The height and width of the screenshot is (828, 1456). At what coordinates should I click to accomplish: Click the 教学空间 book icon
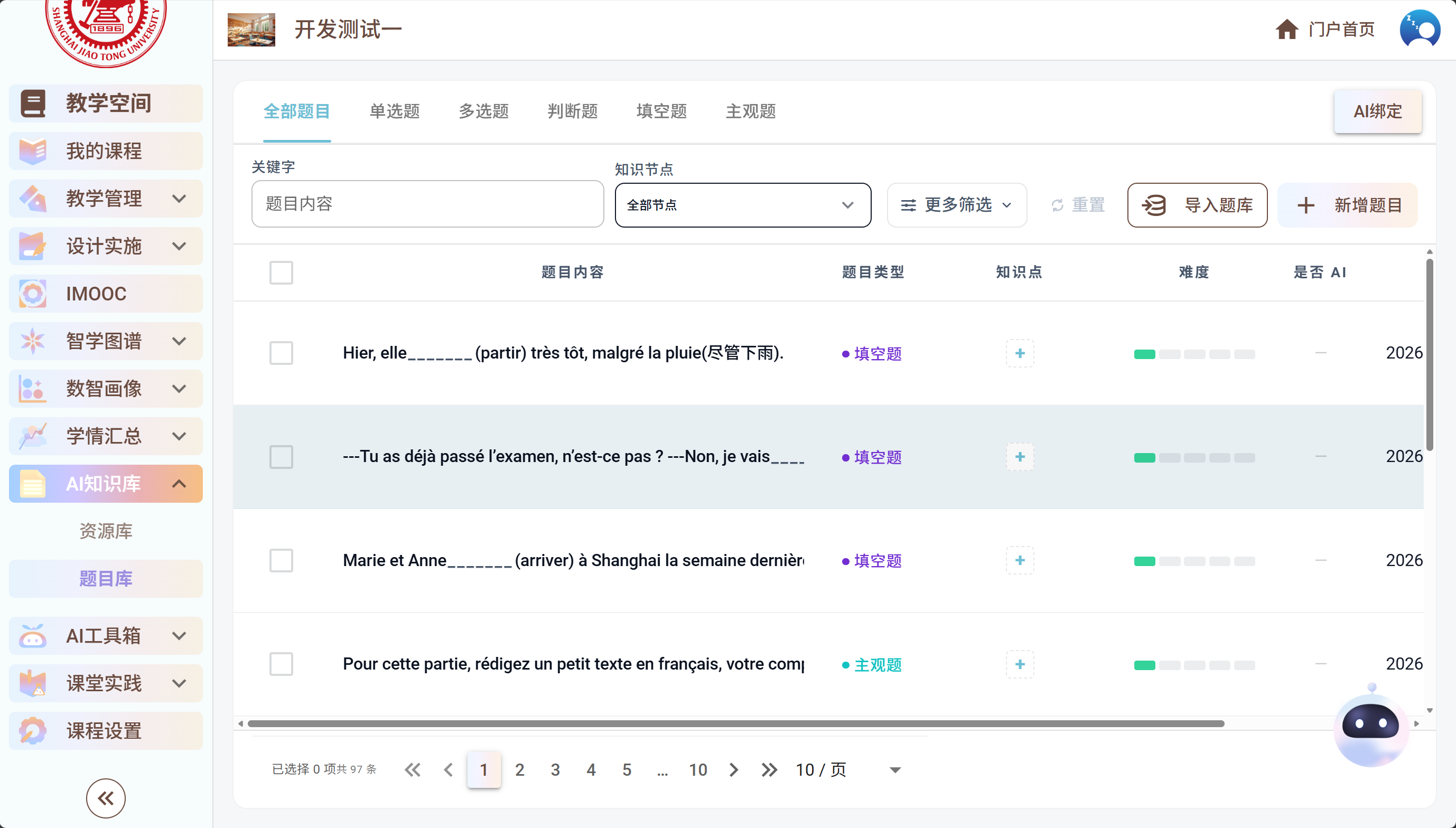(33, 103)
